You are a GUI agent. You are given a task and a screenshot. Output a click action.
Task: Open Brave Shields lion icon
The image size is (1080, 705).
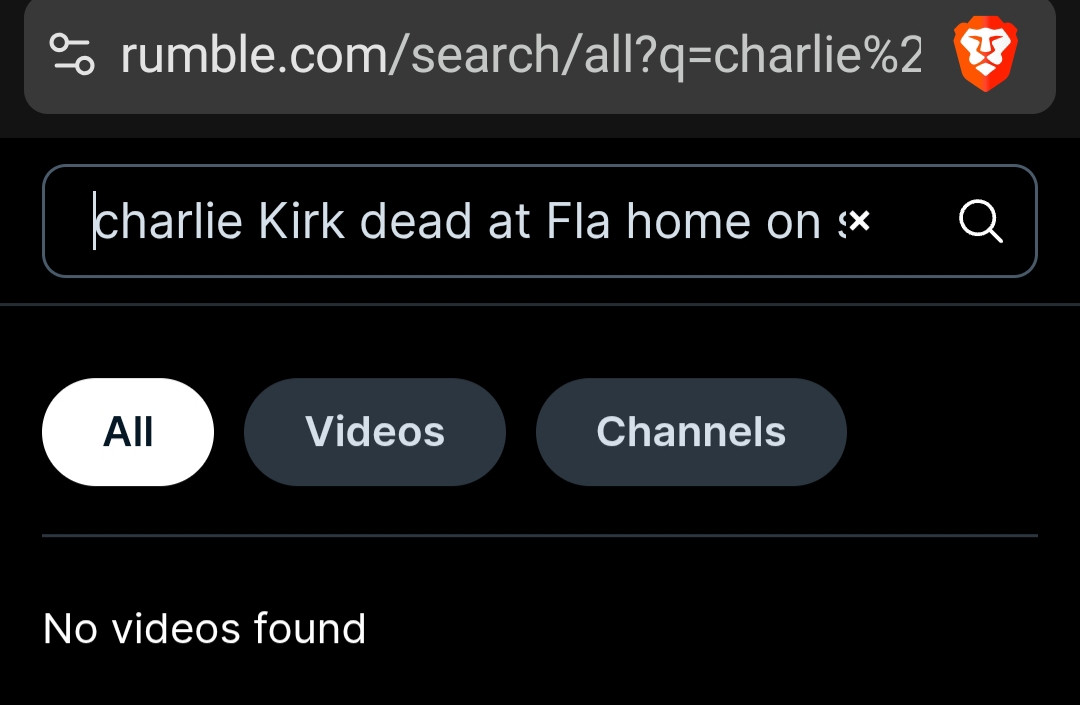986,56
